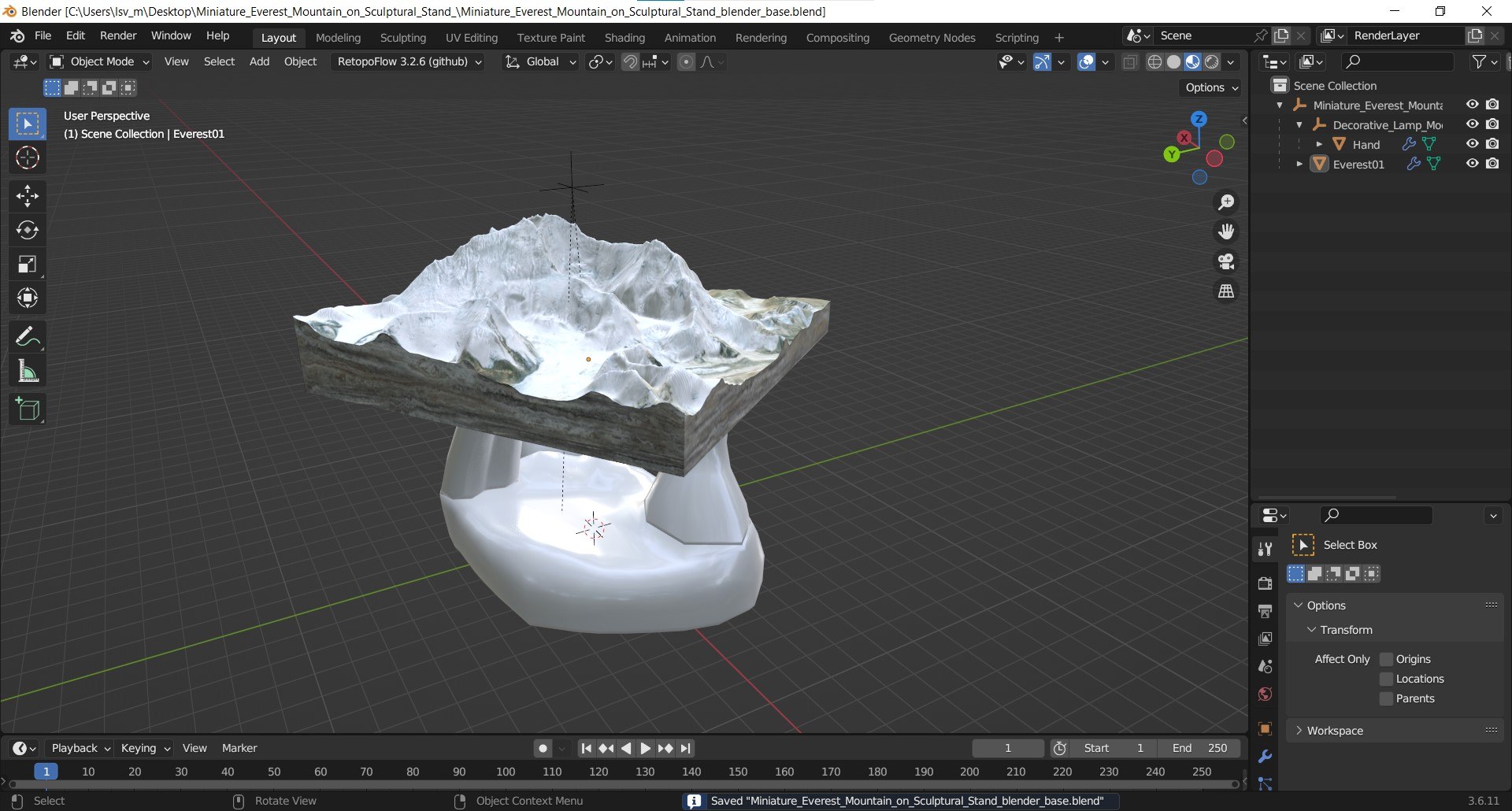
Task: Switch to rendered viewport shading
Action: point(1212,62)
